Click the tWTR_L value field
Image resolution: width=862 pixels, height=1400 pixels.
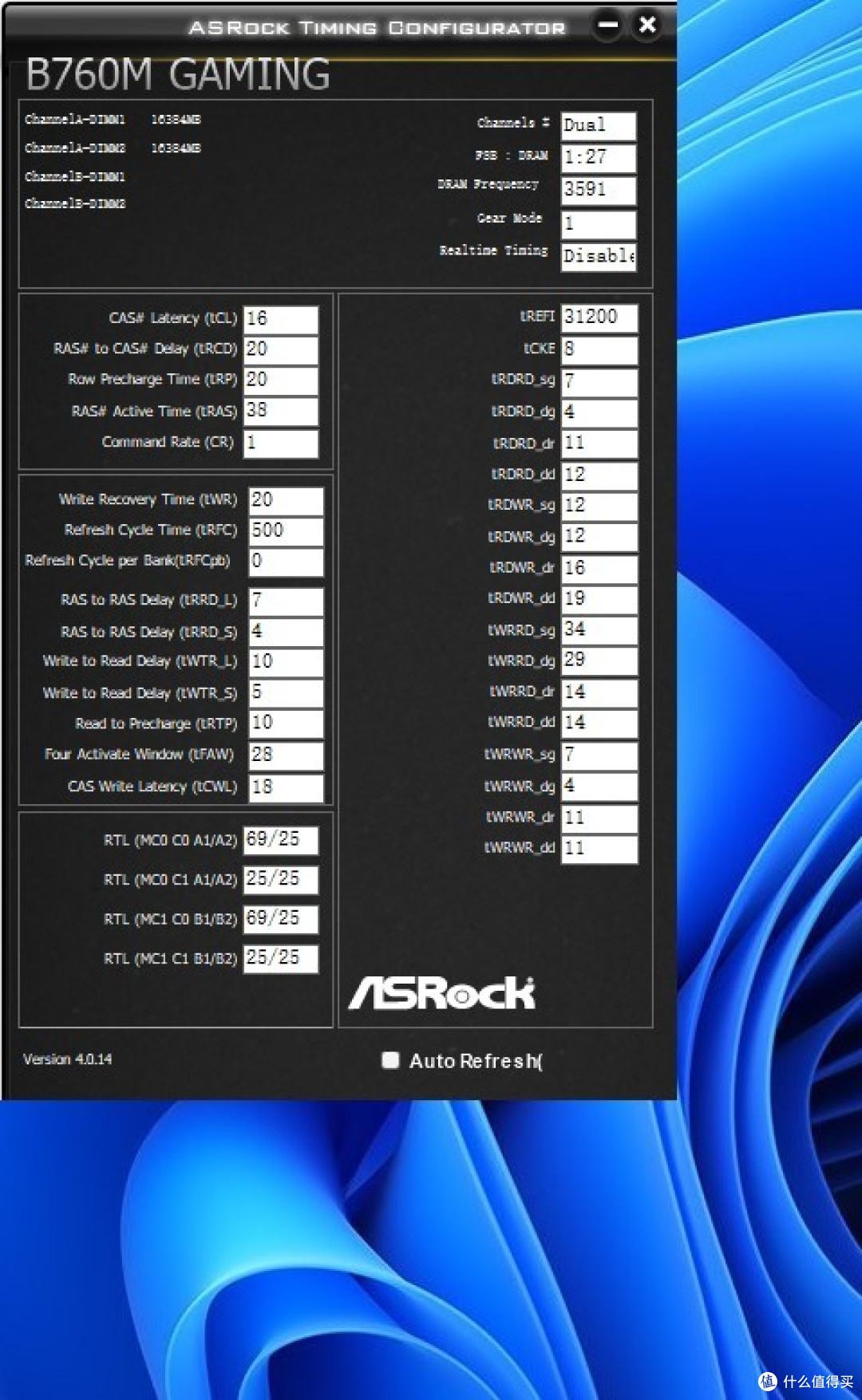coord(287,662)
